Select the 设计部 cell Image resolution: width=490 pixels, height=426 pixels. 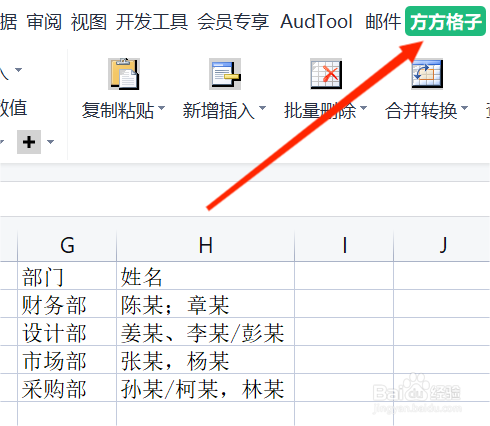pos(67,332)
